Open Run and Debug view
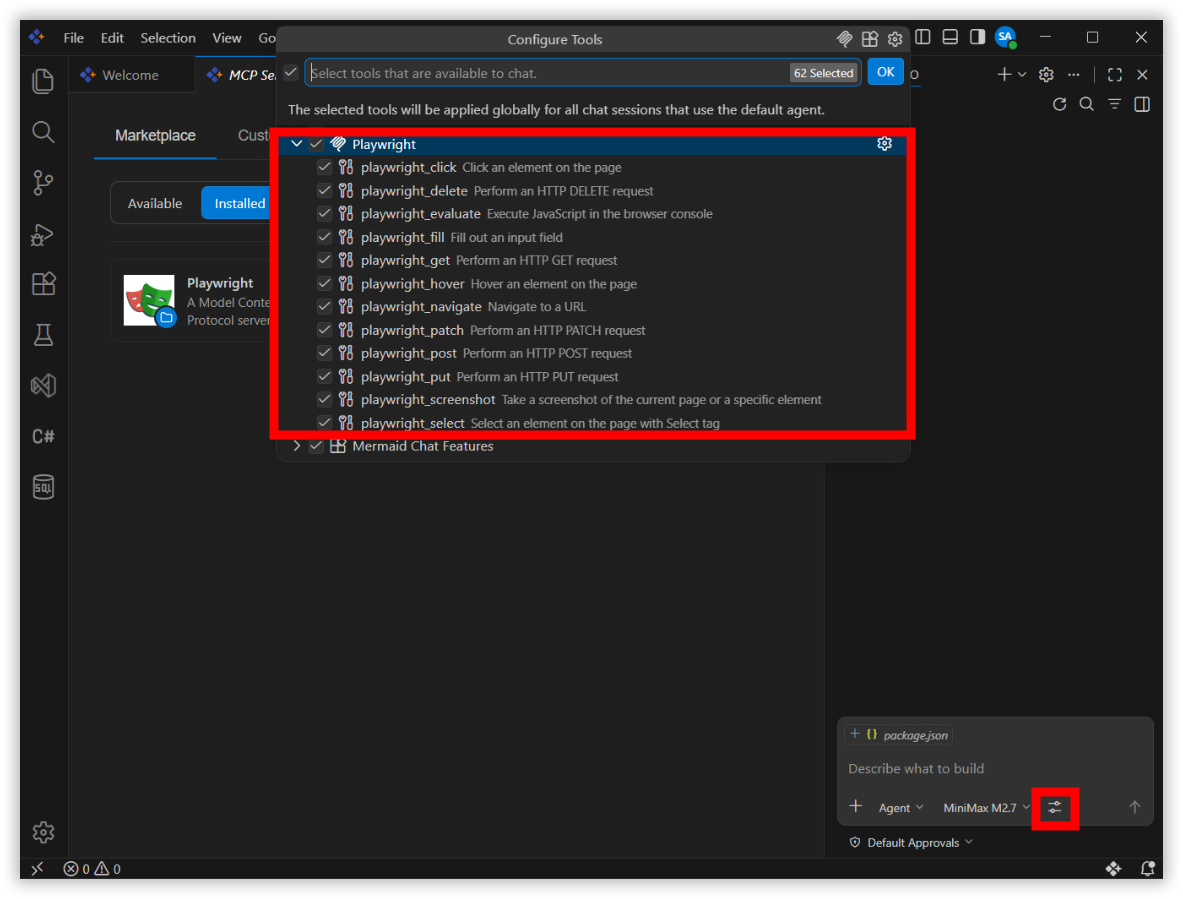 [43, 234]
